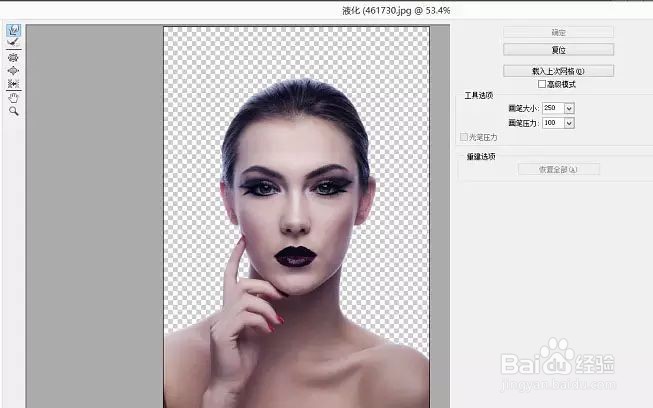Select the Bloat tool
Image resolution: width=653 pixels, height=408 pixels.
click(x=13, y=71)
